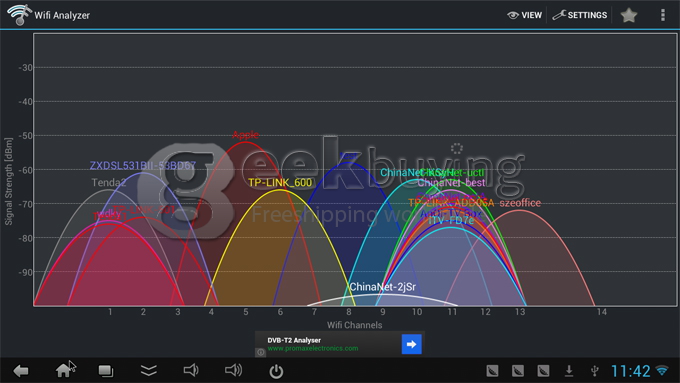Select the TP-LINK_600 network label
The height and width of the screenshot is (383, 680).
[x=280, y=183]
